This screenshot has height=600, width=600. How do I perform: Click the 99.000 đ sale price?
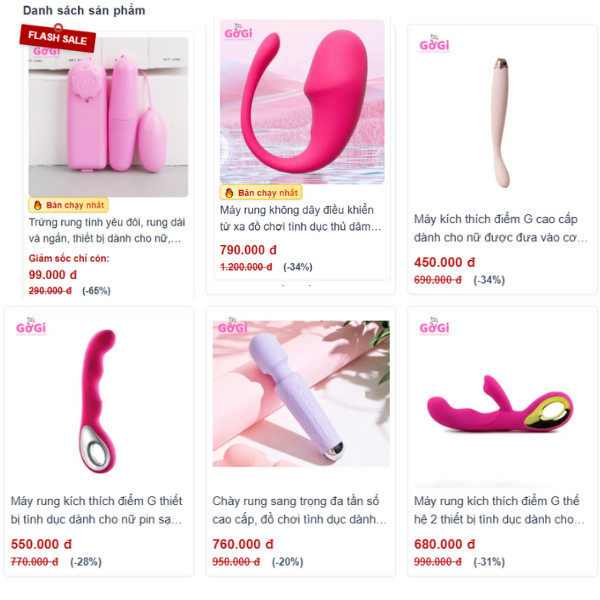coord(53,275)
